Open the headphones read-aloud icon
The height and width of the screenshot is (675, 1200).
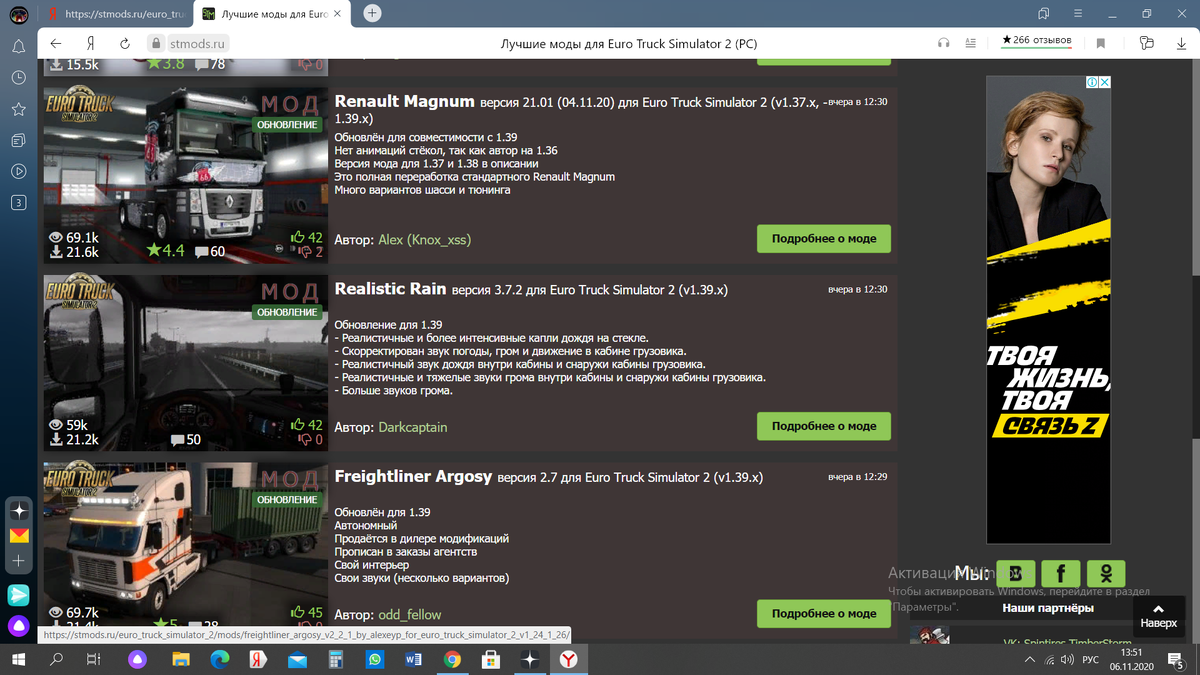943,43
